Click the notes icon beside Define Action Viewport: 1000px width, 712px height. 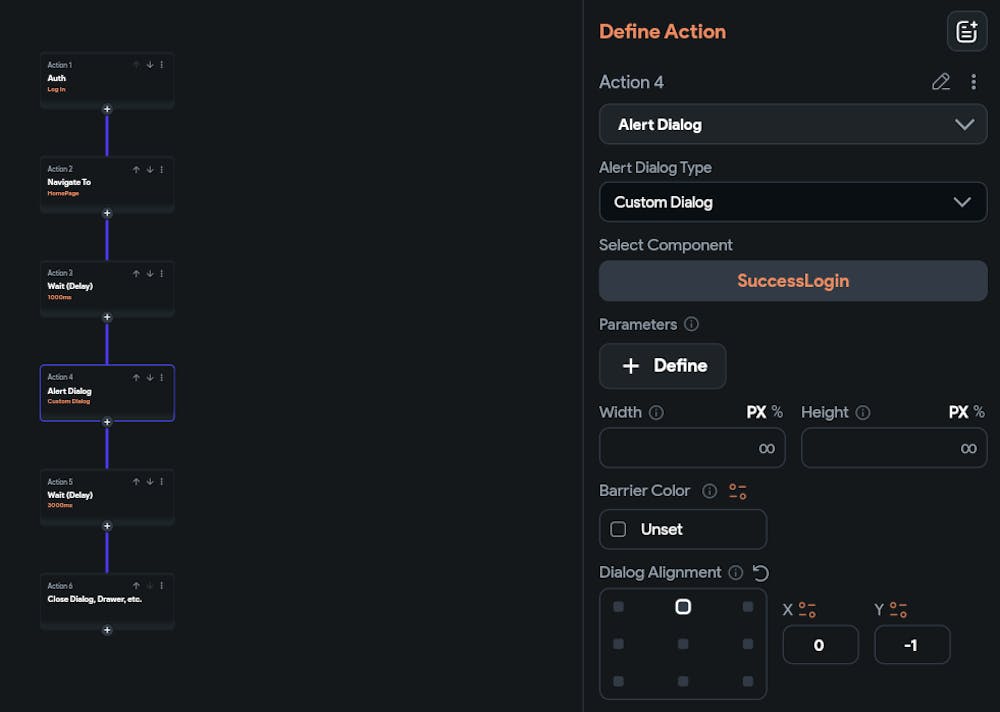pos(967,32)
